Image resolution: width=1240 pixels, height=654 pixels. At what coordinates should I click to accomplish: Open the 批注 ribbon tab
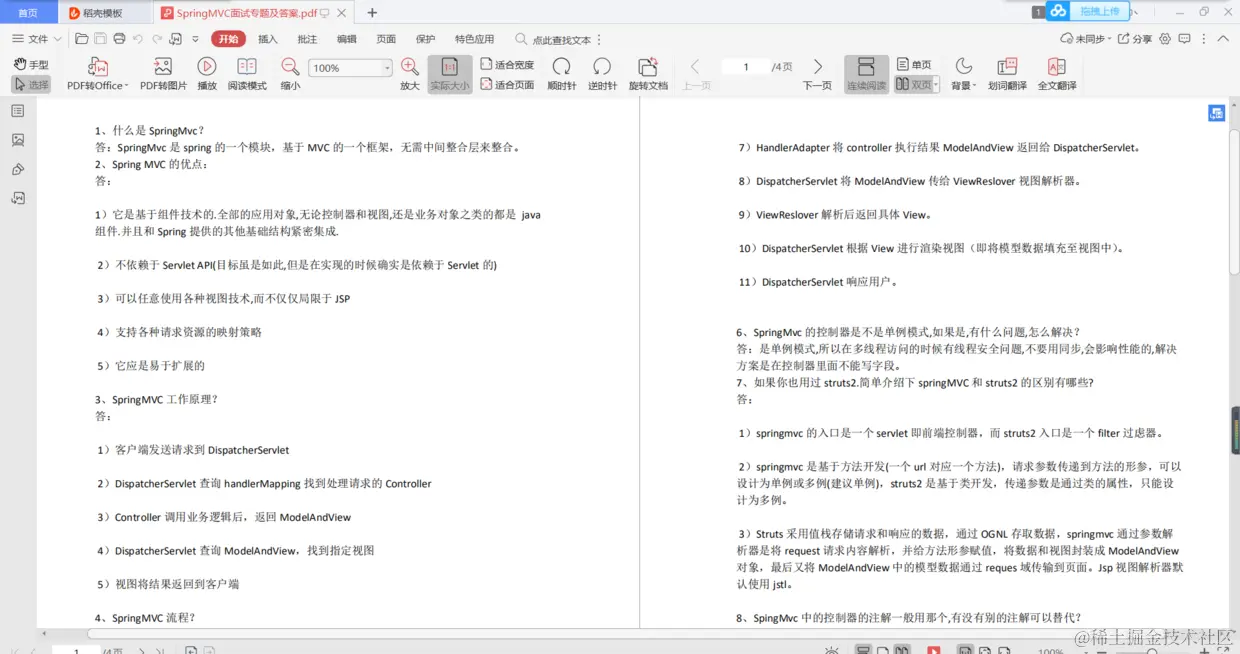click(x=307, y=39)
